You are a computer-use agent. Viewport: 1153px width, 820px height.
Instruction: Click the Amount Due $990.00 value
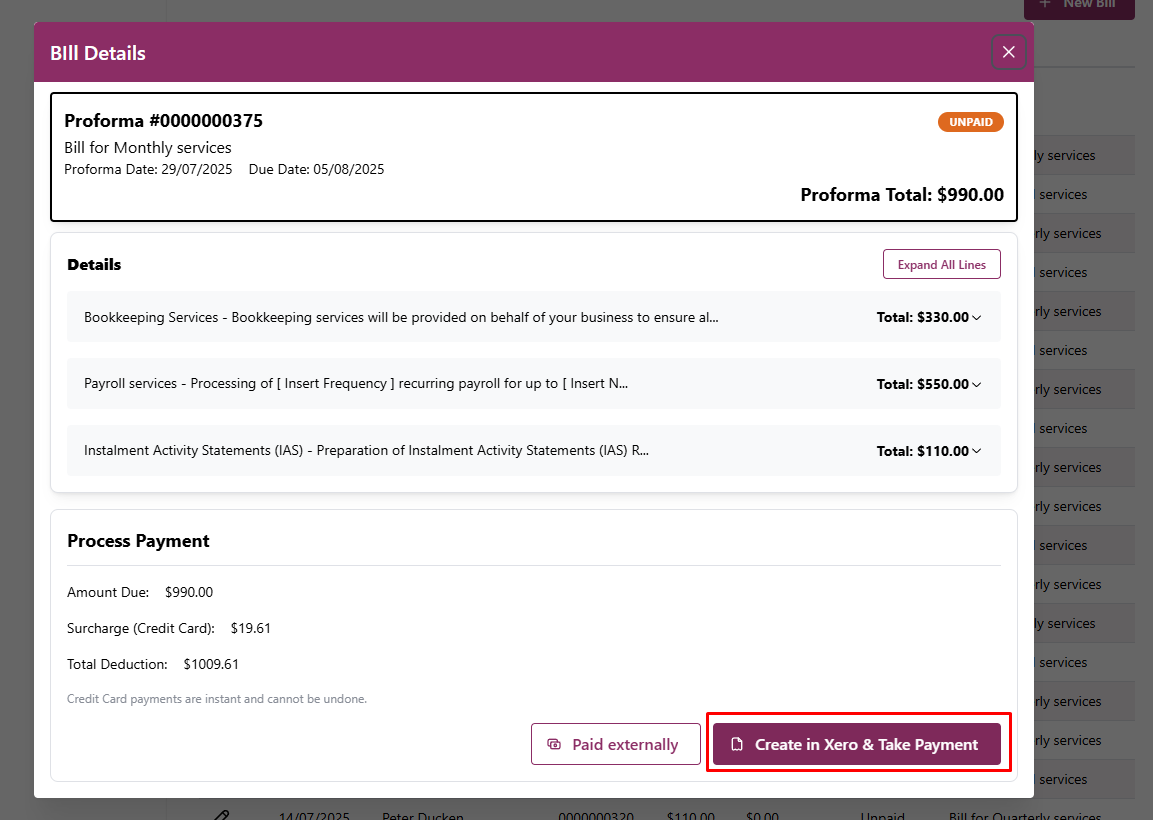(x=189, y=592)
